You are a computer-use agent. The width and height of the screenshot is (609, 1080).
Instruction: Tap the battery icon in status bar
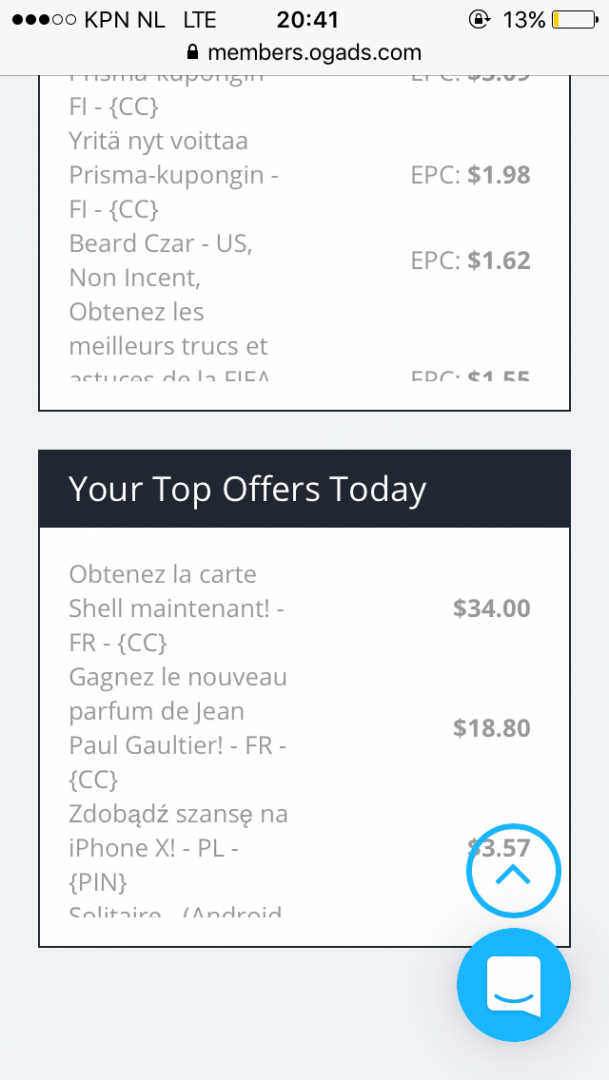[x=572, y=20]
